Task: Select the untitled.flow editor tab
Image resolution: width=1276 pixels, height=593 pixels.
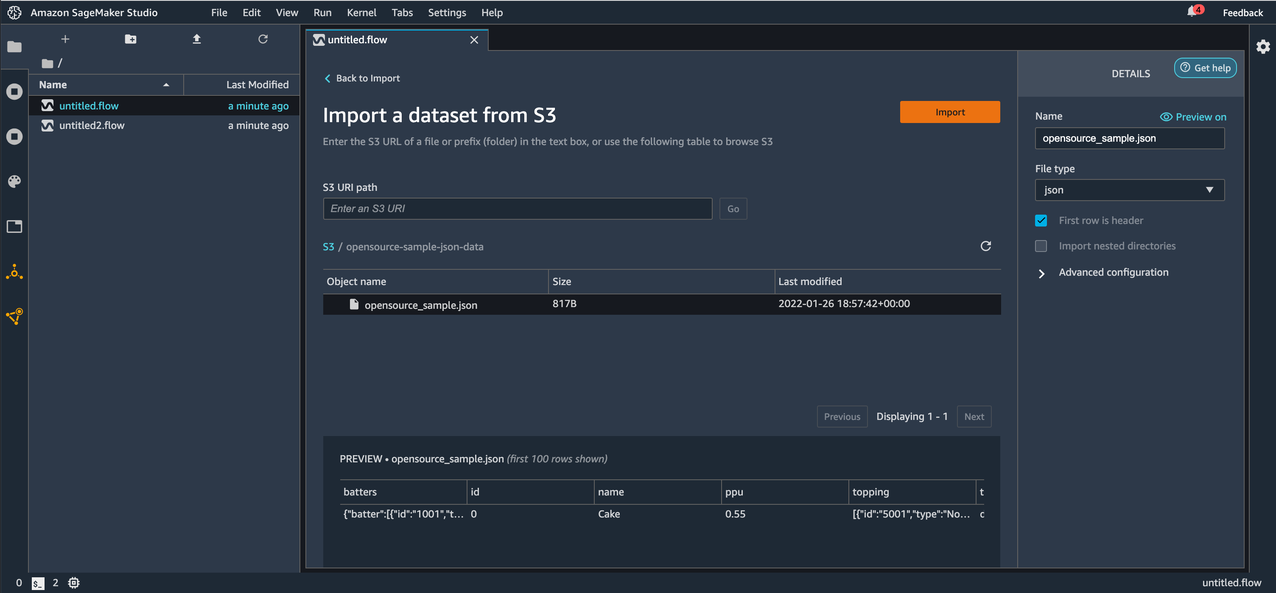Action: [x=396, y=40]
